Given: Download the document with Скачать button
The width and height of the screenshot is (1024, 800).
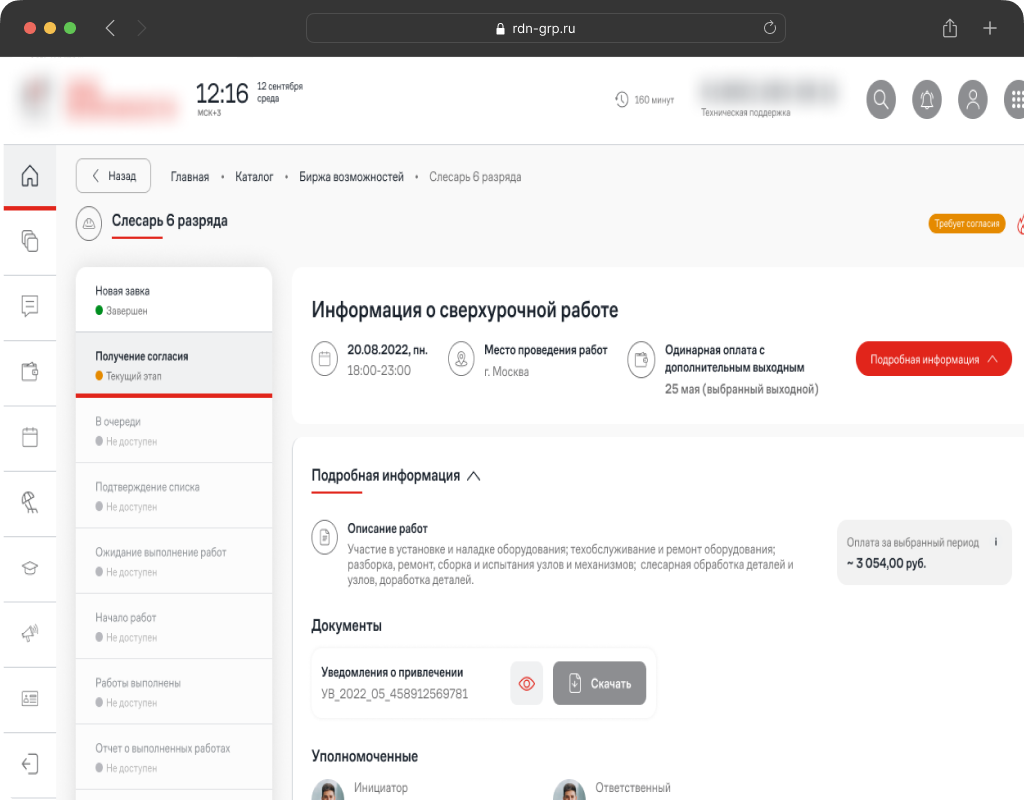Looking at the screenshot, I should coord(599,684).
